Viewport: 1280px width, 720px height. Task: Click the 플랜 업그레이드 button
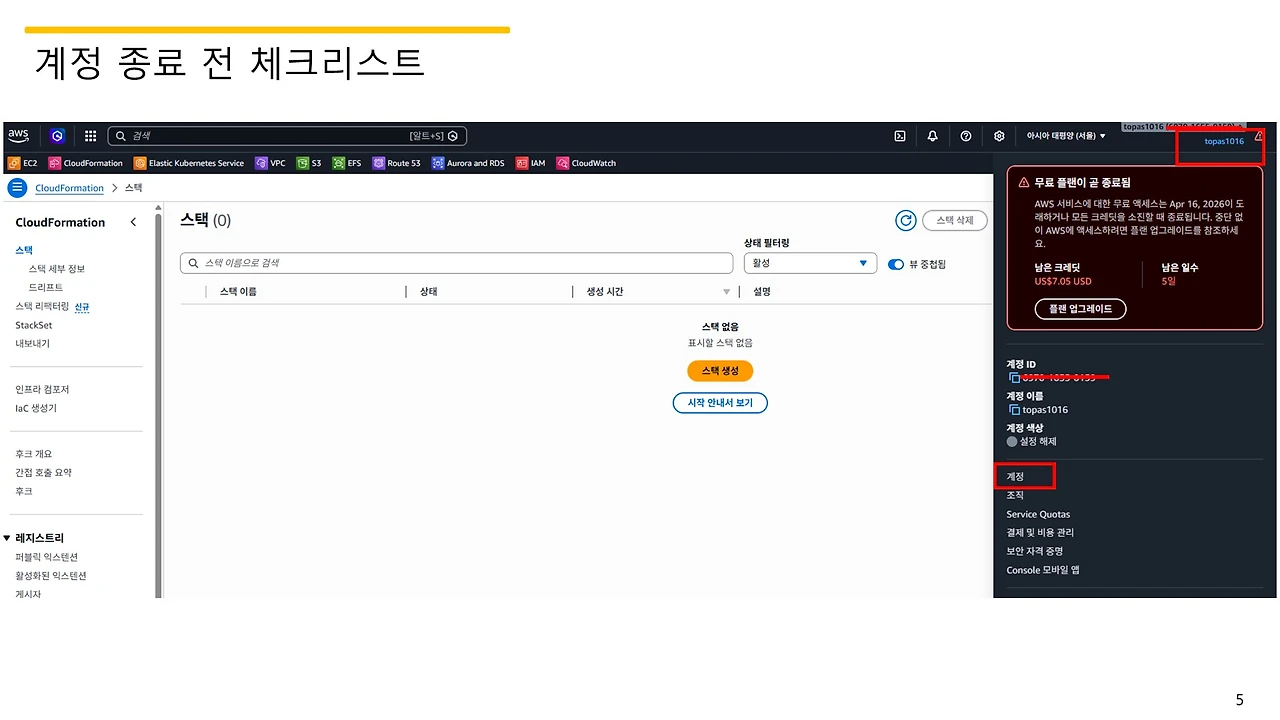coord(1079,308)
